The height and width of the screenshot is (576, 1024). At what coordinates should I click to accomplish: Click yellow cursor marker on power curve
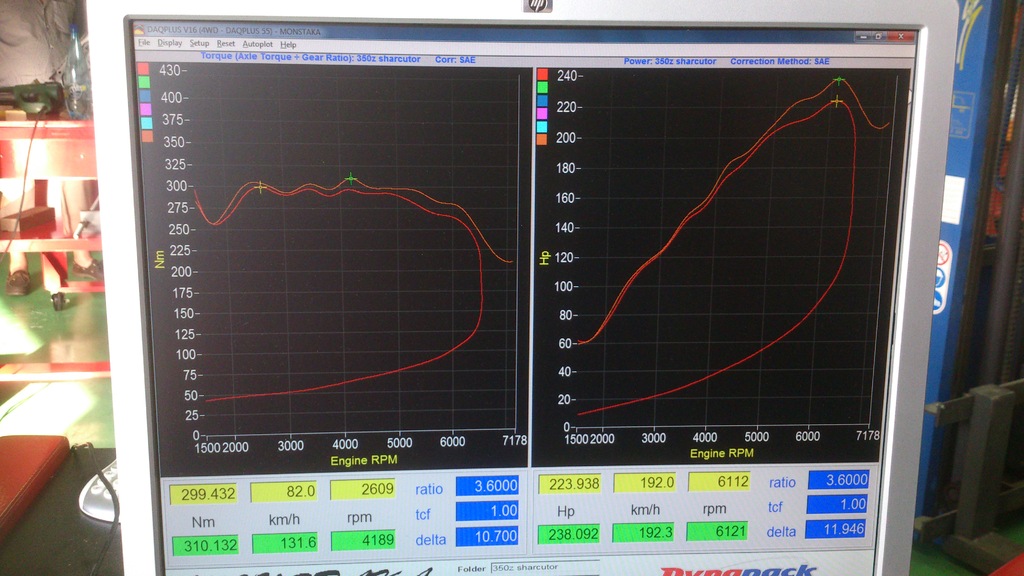coord(837,101)
